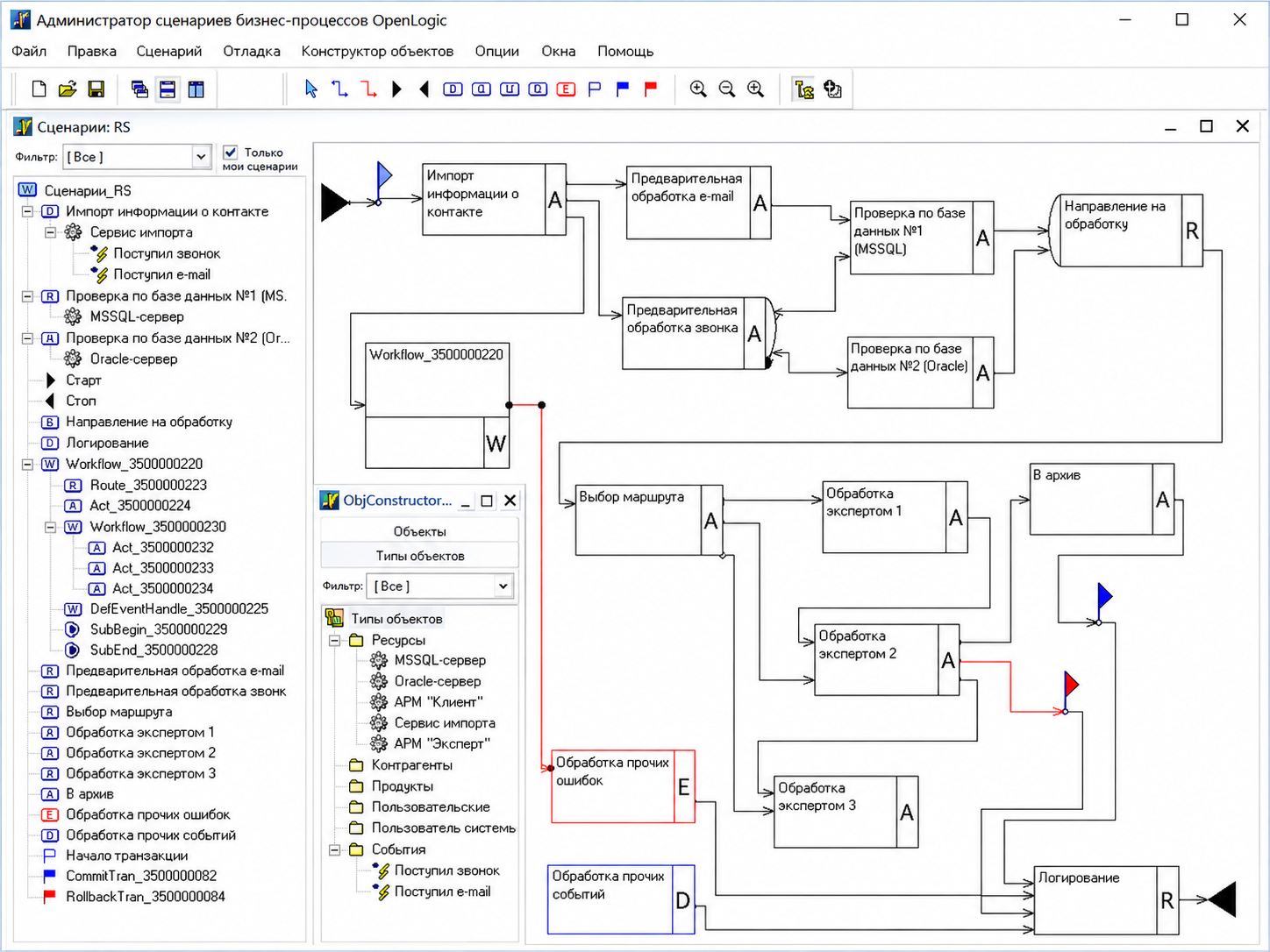Select 'Route_3500000223' tree item
This screenshot has width=1270, height=952.
[148, 485]
